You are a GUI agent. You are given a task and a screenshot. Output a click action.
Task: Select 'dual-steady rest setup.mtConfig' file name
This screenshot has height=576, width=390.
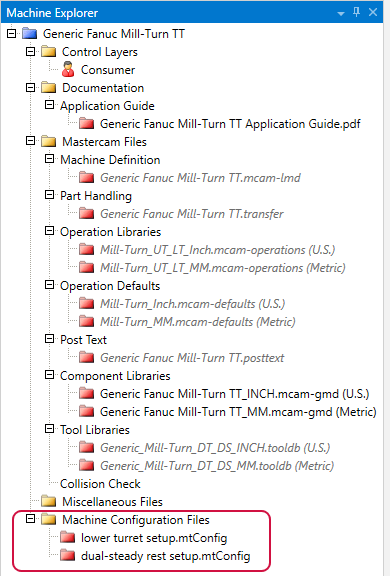pos(166,556)
